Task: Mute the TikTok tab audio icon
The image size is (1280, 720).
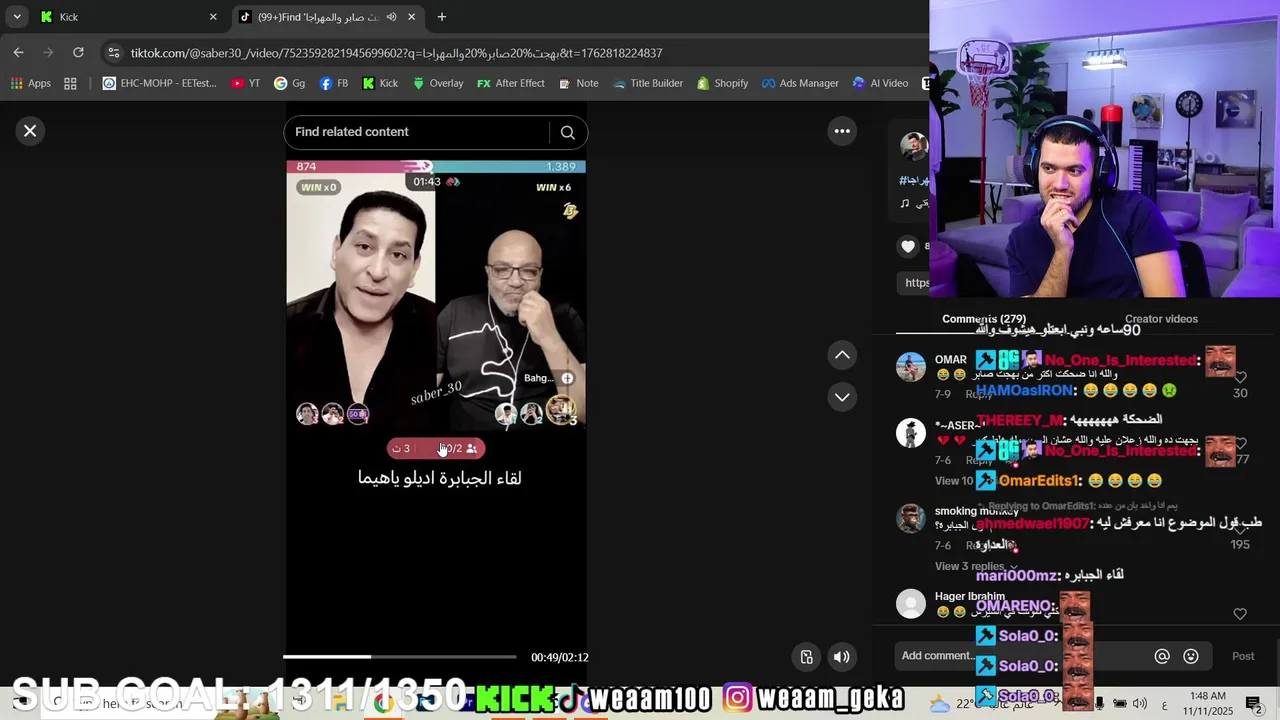Action: click(391, 17)
